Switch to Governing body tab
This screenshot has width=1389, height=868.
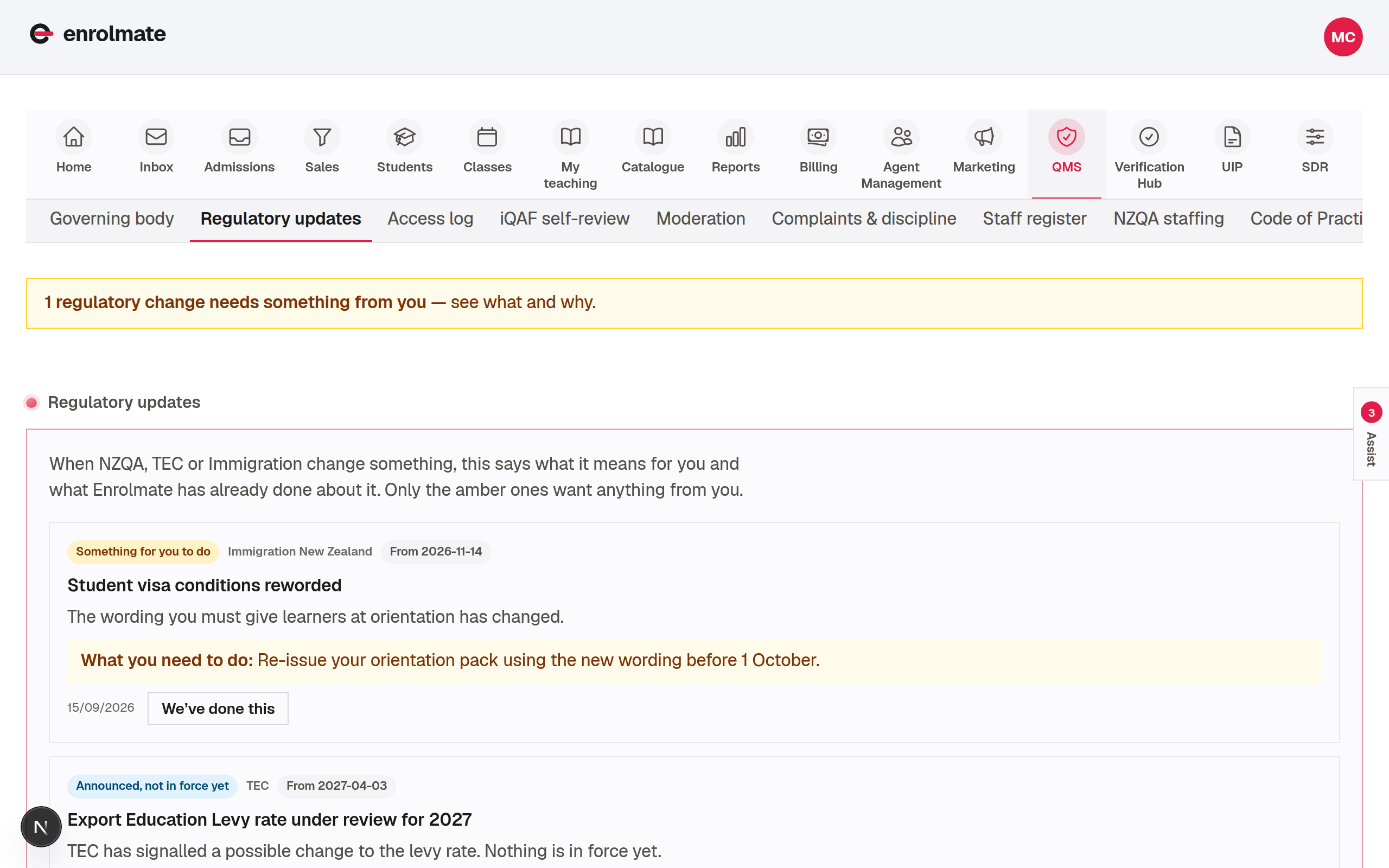coord(112,219)
